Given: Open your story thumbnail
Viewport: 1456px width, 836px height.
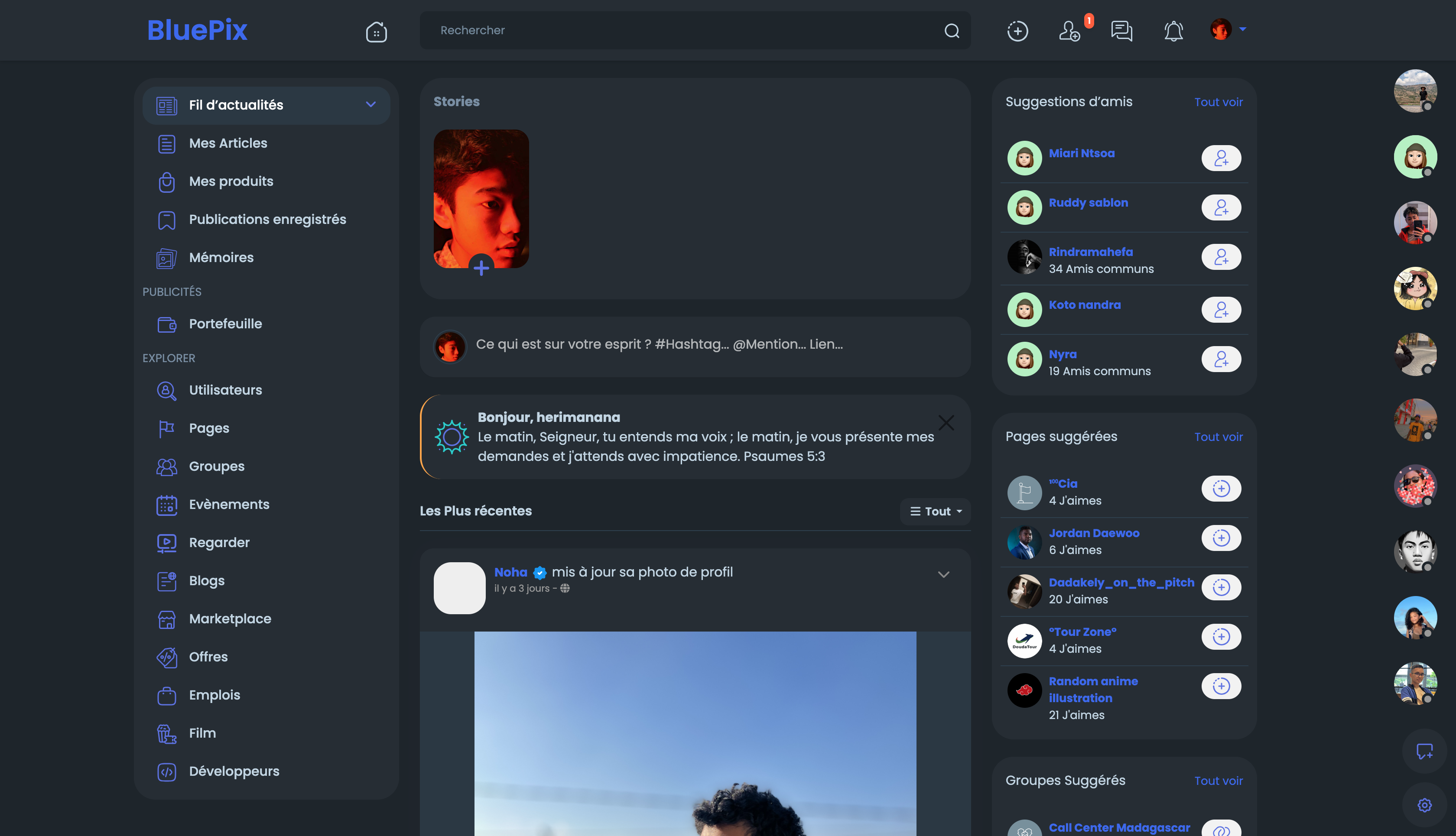Looking at the screenshot, I should click(481, 199).
